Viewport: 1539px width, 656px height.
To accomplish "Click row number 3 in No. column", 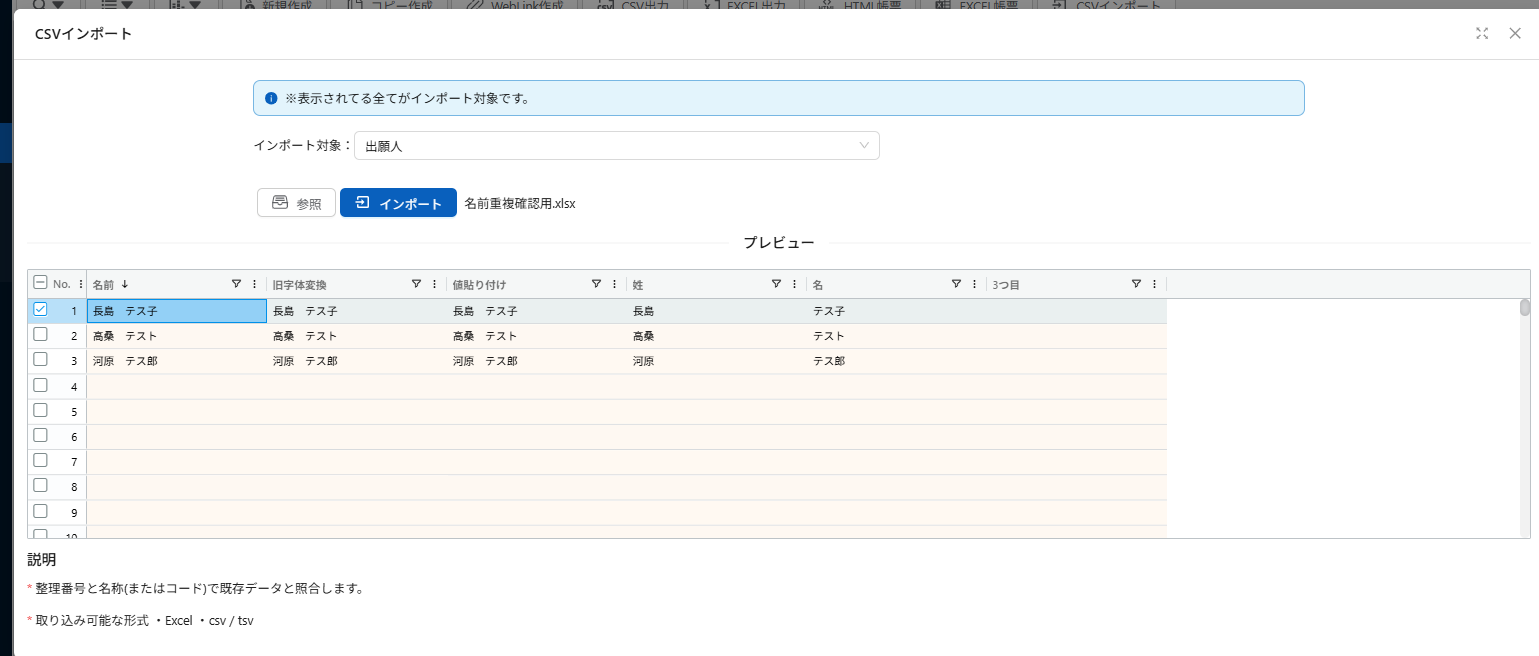I will 74,361.
